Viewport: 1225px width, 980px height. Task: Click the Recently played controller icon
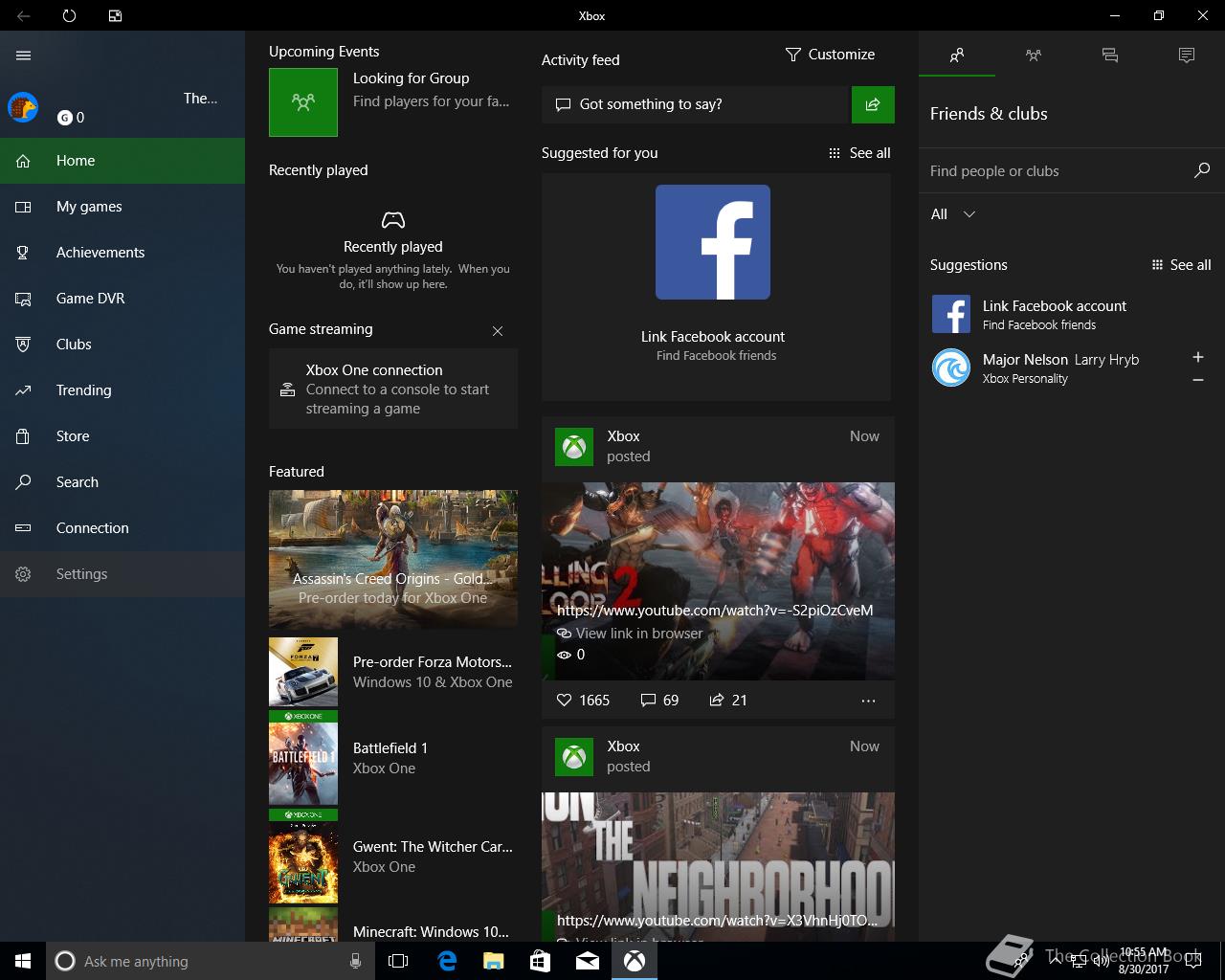tap(393, 220)
